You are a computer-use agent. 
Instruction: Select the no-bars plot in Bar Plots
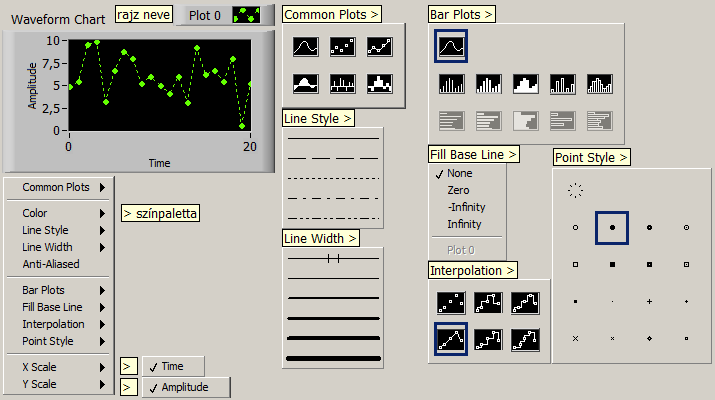point(451,46)
